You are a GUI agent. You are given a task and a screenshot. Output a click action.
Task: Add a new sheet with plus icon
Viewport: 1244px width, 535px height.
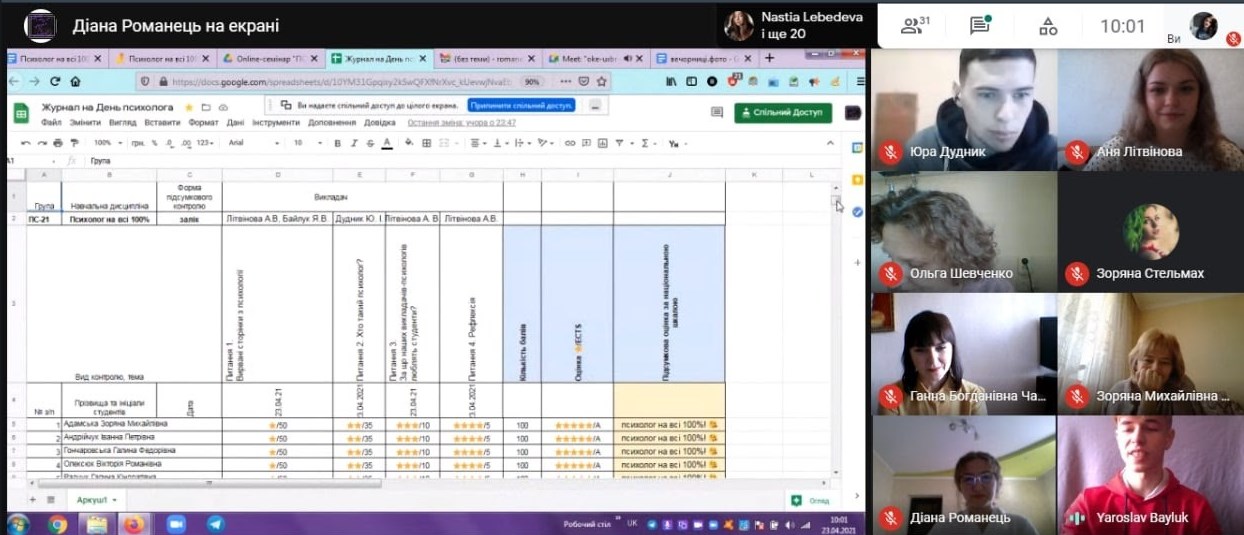pyautogui.click(x=33, y=499)
